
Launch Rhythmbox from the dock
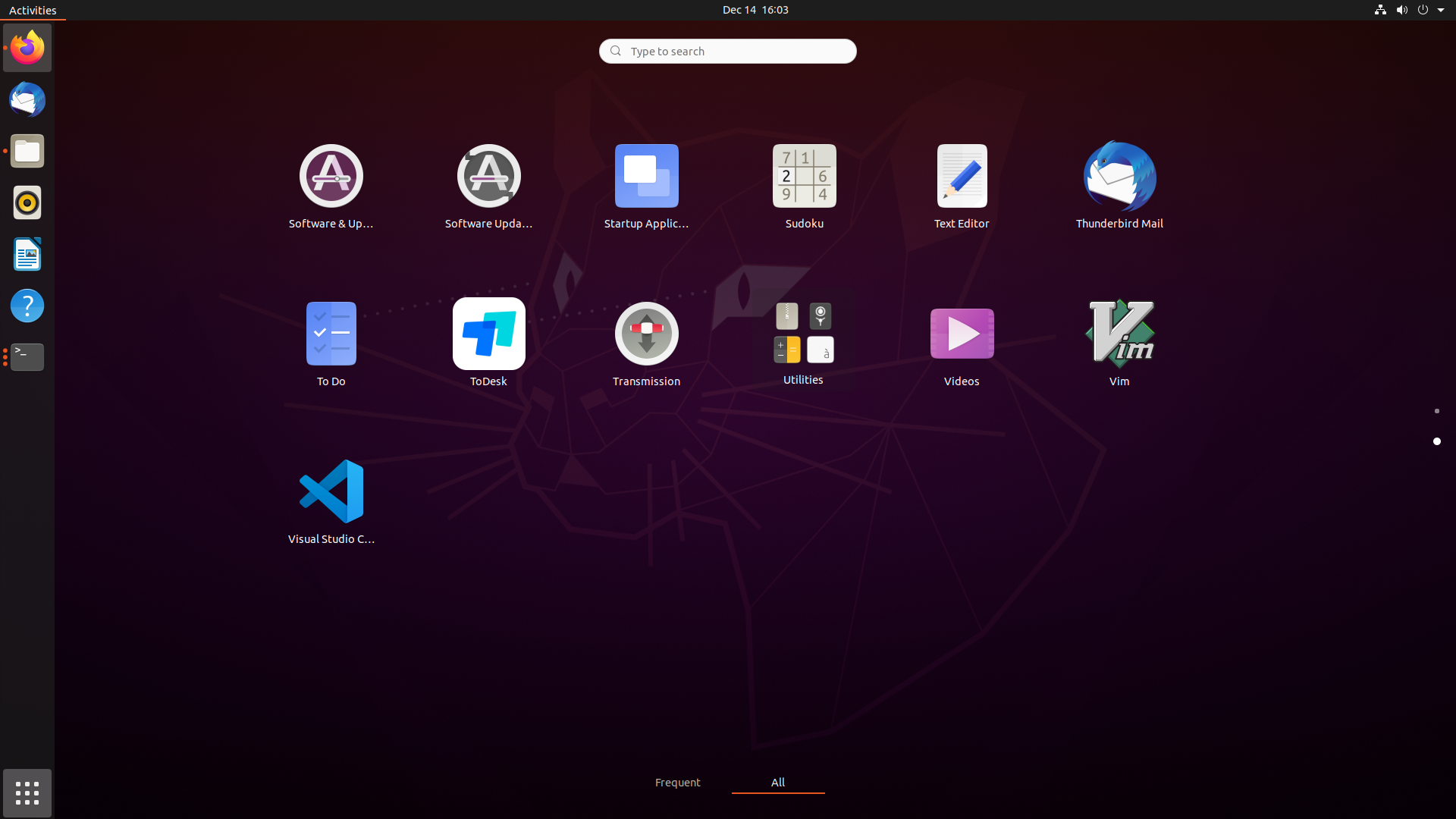(27, 202)
